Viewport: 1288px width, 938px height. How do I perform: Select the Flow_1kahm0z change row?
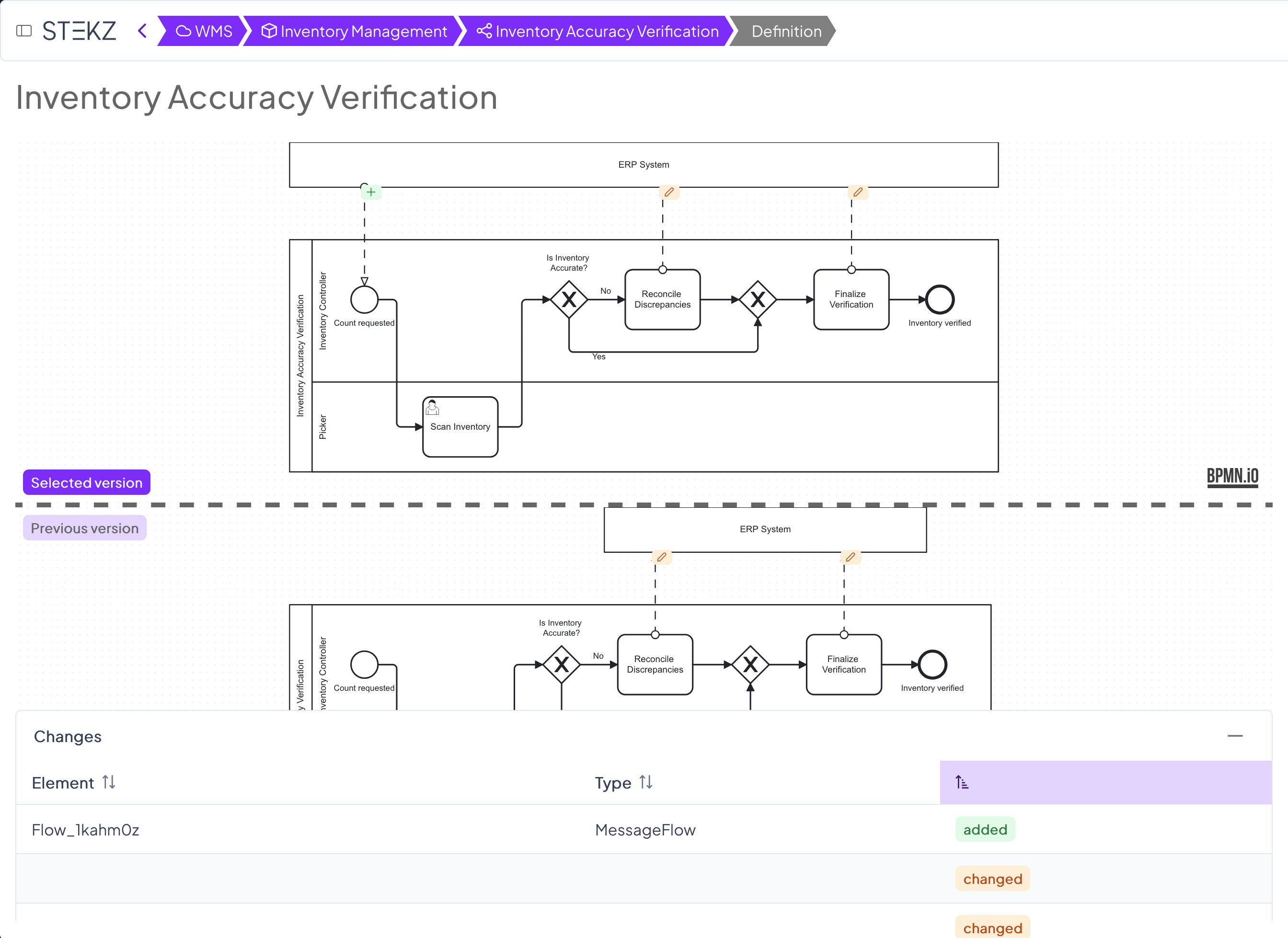(85, 830)
